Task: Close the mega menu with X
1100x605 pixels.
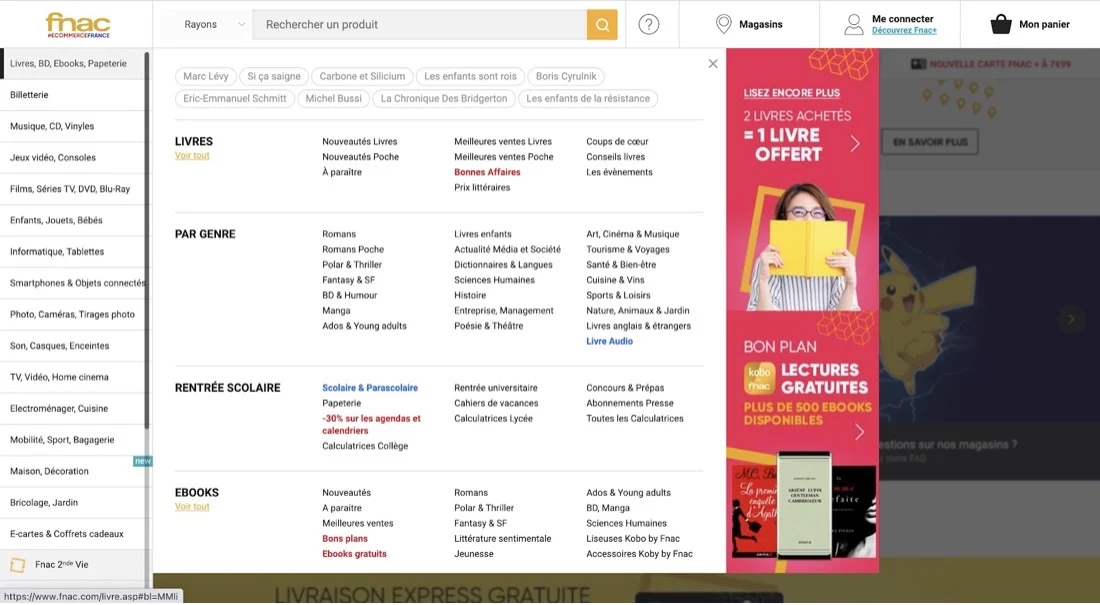Action: click(x=713, y=64)
